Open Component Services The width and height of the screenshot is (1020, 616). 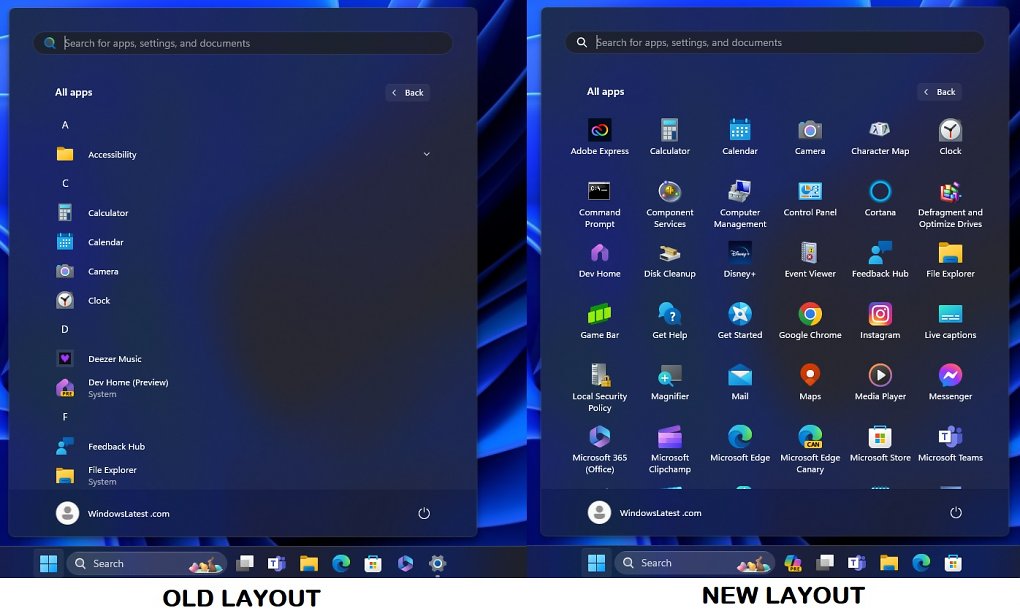click(669, 204)
